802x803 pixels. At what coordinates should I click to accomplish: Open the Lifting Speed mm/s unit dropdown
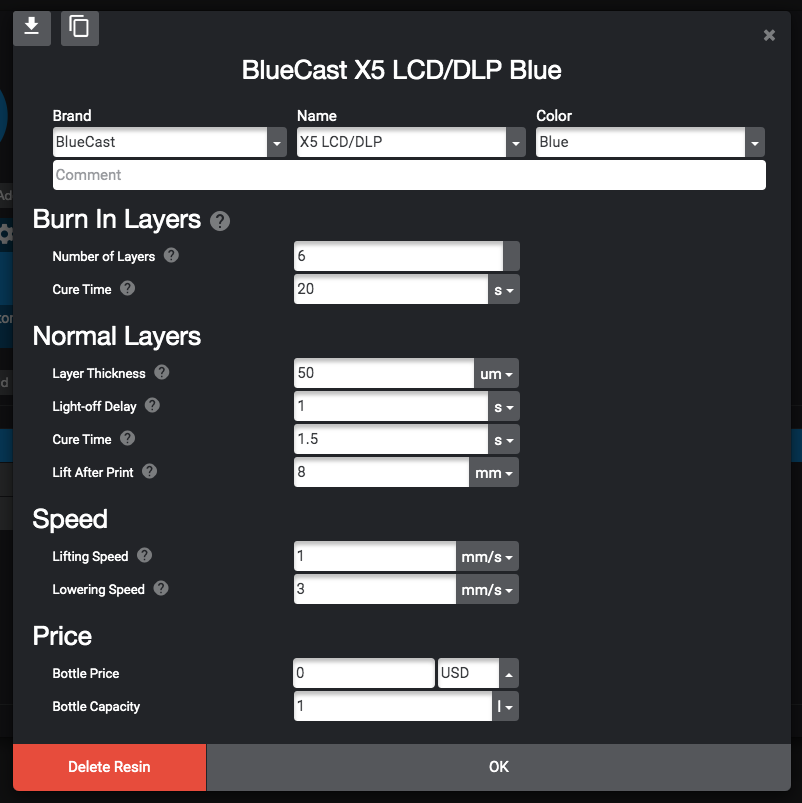(x=487, y=556)
